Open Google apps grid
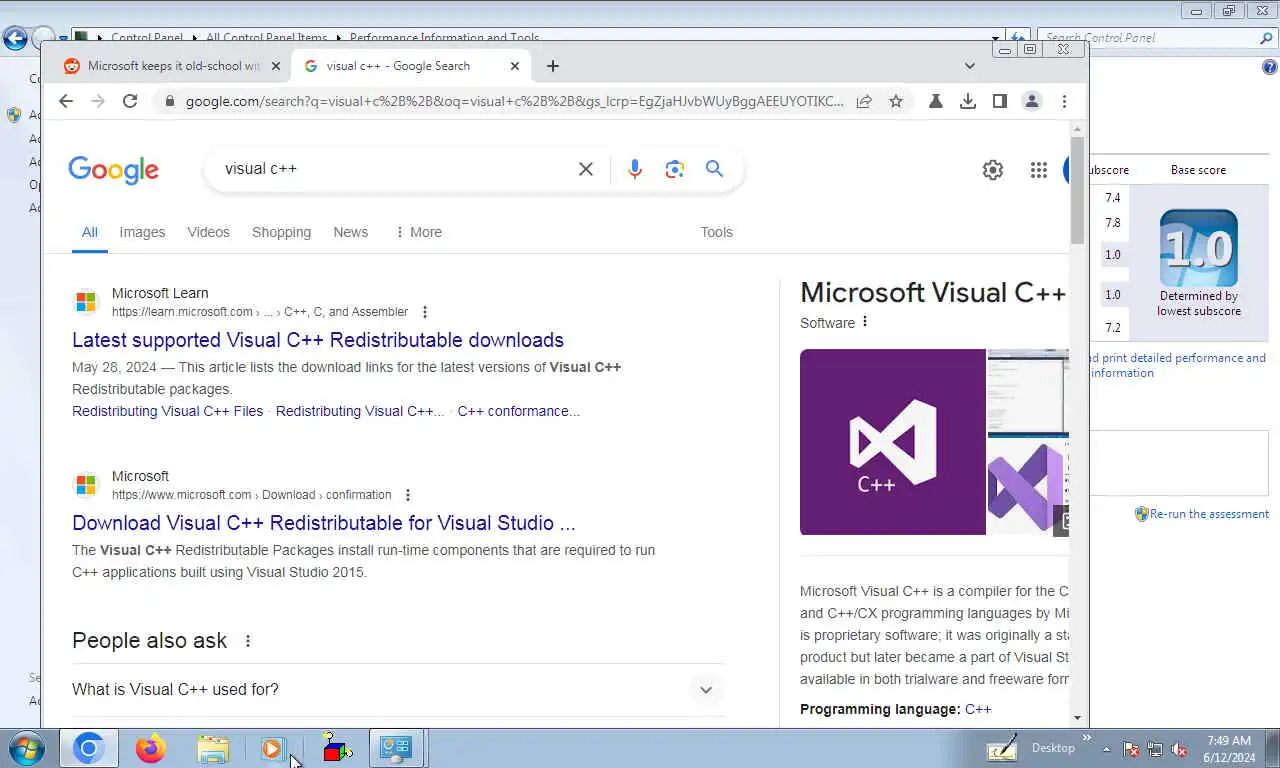 [1038, 170]
